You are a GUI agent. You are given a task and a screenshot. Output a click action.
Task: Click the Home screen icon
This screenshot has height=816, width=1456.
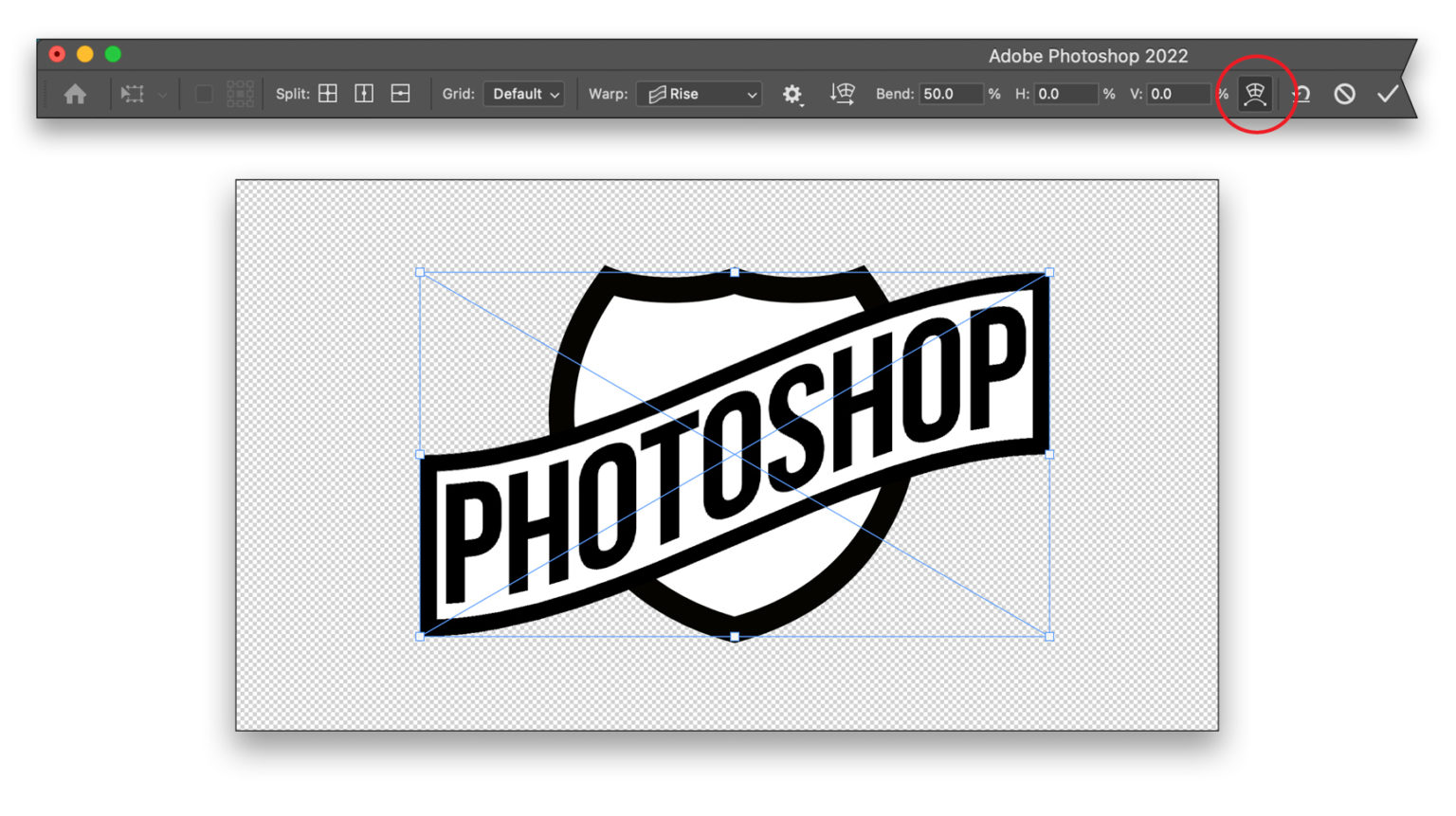pyautogui.click(x=76, y=94)
